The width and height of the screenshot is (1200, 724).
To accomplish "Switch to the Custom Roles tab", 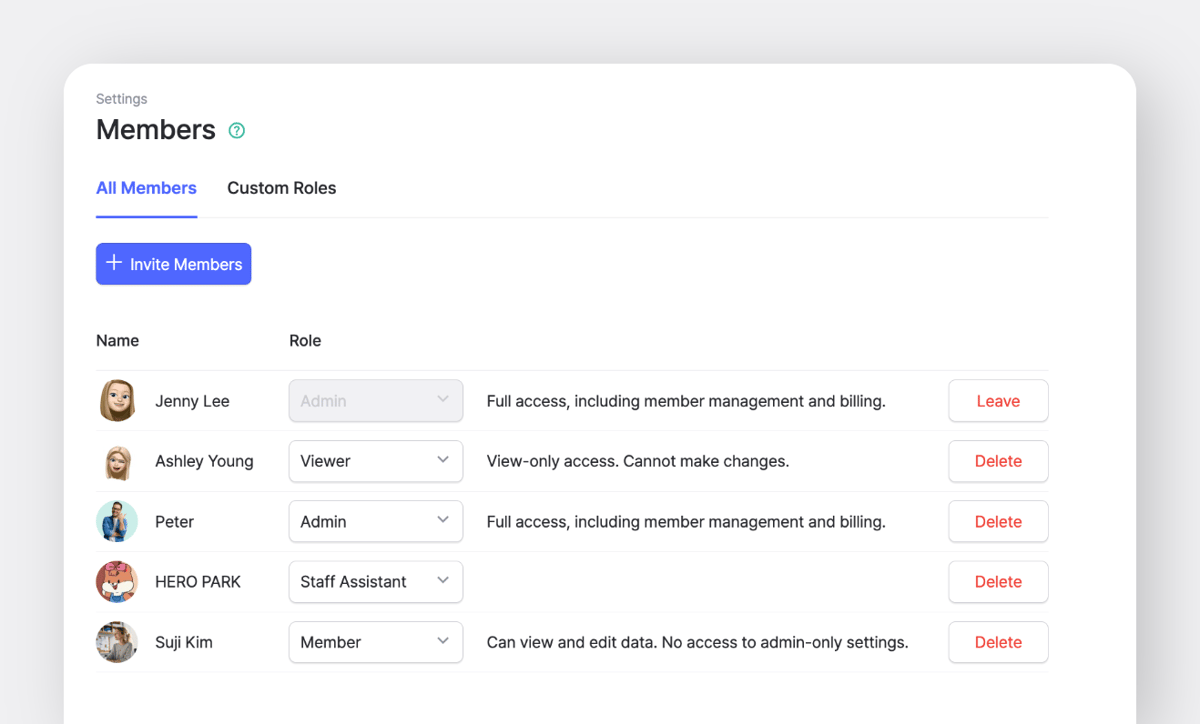I will [x=281, y=188].
